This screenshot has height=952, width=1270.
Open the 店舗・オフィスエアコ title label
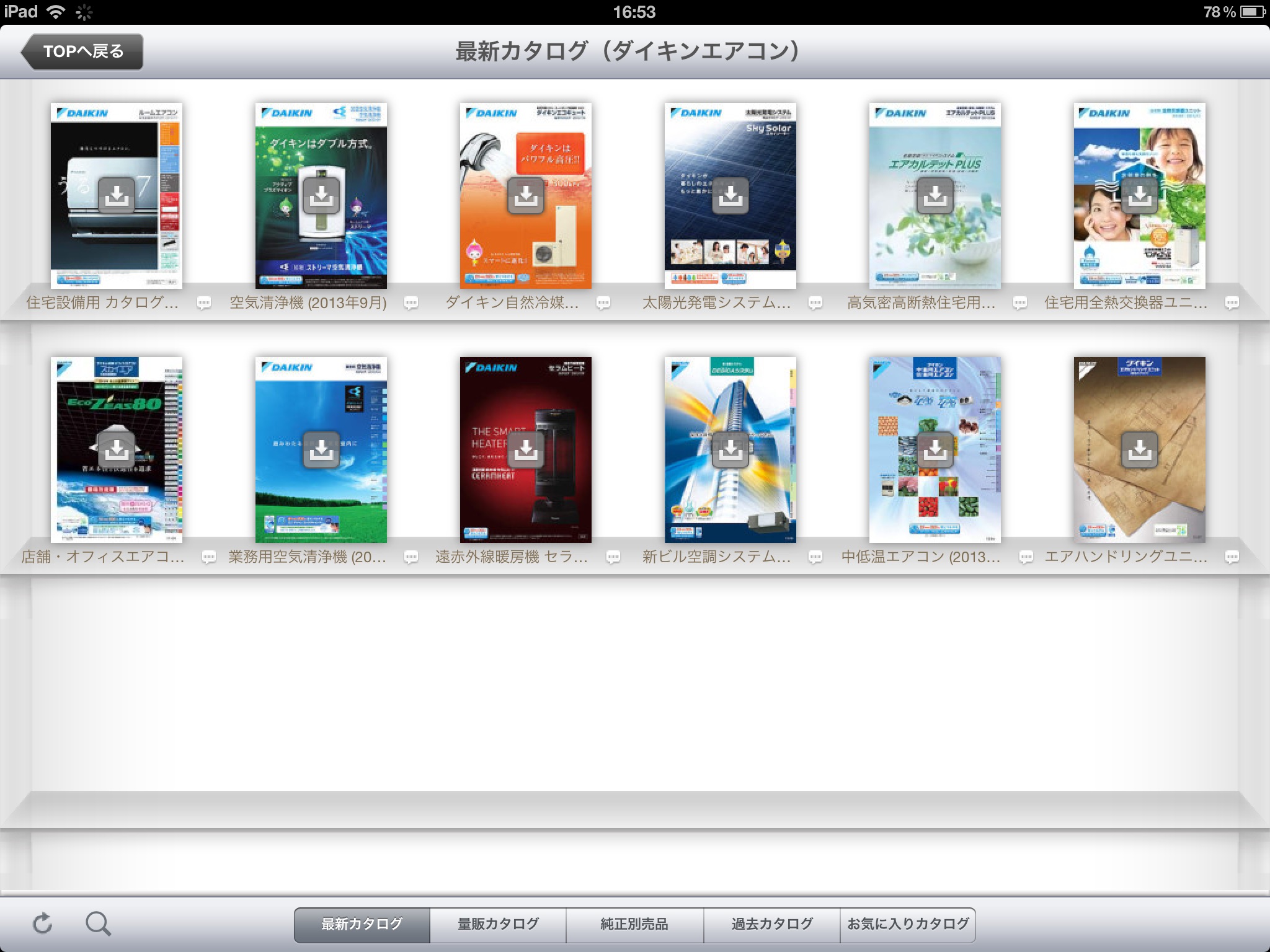click(103, 557)
